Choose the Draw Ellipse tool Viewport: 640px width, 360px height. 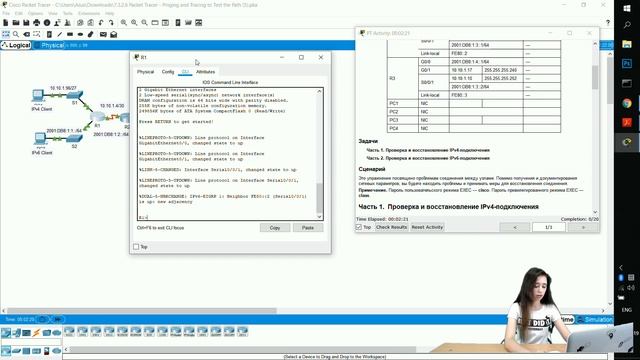pos(80,34)
